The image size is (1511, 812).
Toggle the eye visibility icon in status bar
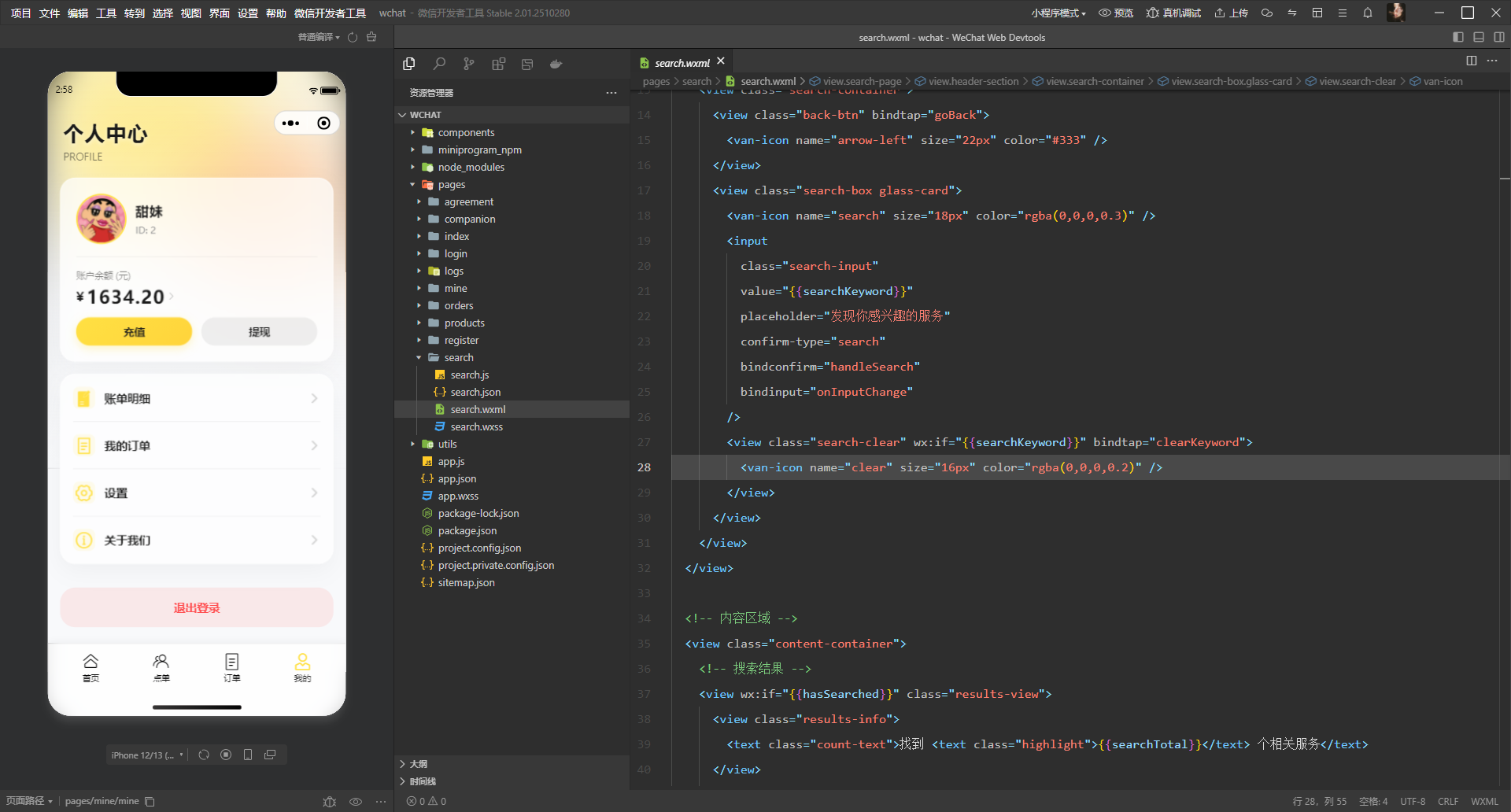356,801
